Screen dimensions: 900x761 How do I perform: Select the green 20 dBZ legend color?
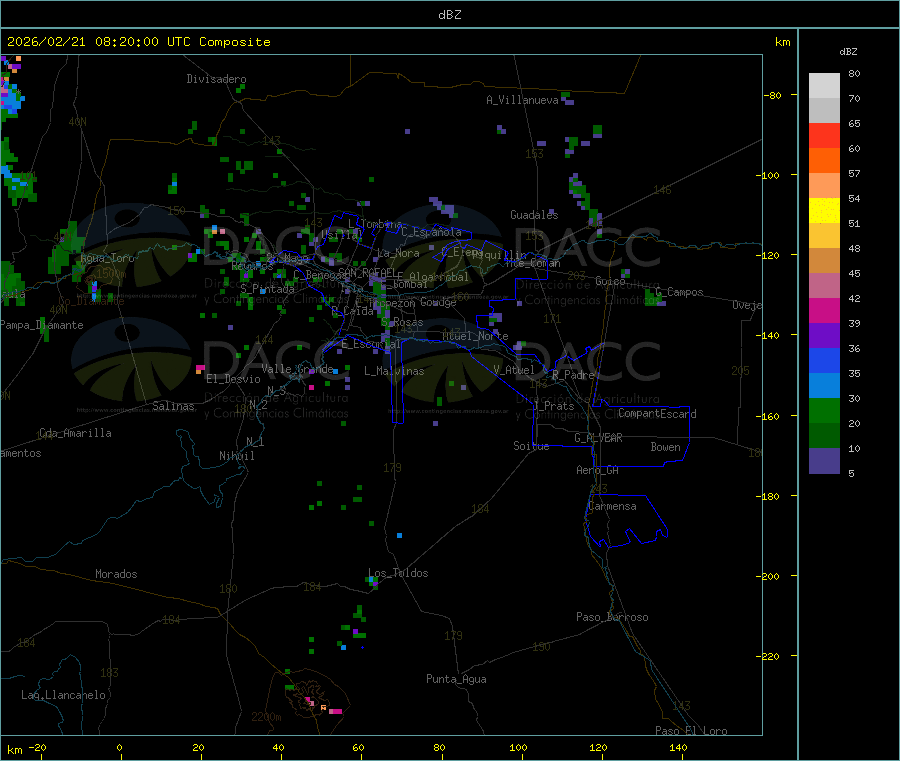(x=824, y=410)
